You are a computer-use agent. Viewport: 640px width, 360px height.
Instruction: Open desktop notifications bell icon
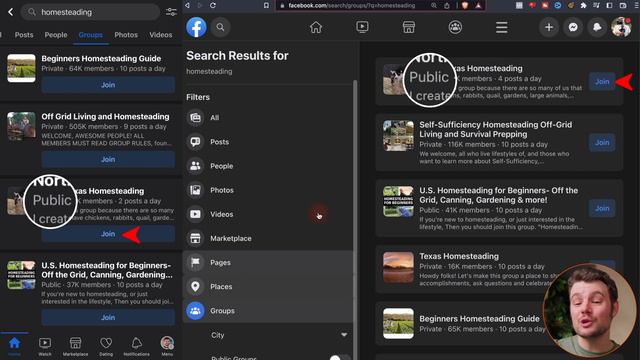pyautogui.click(x=597, y=27)
